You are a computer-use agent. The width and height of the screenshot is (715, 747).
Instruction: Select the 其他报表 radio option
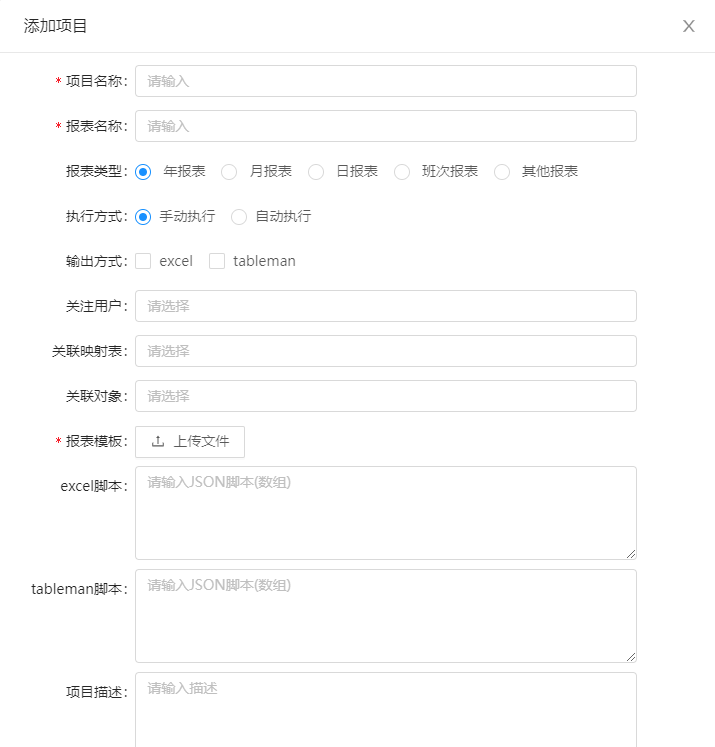(502, 172)
